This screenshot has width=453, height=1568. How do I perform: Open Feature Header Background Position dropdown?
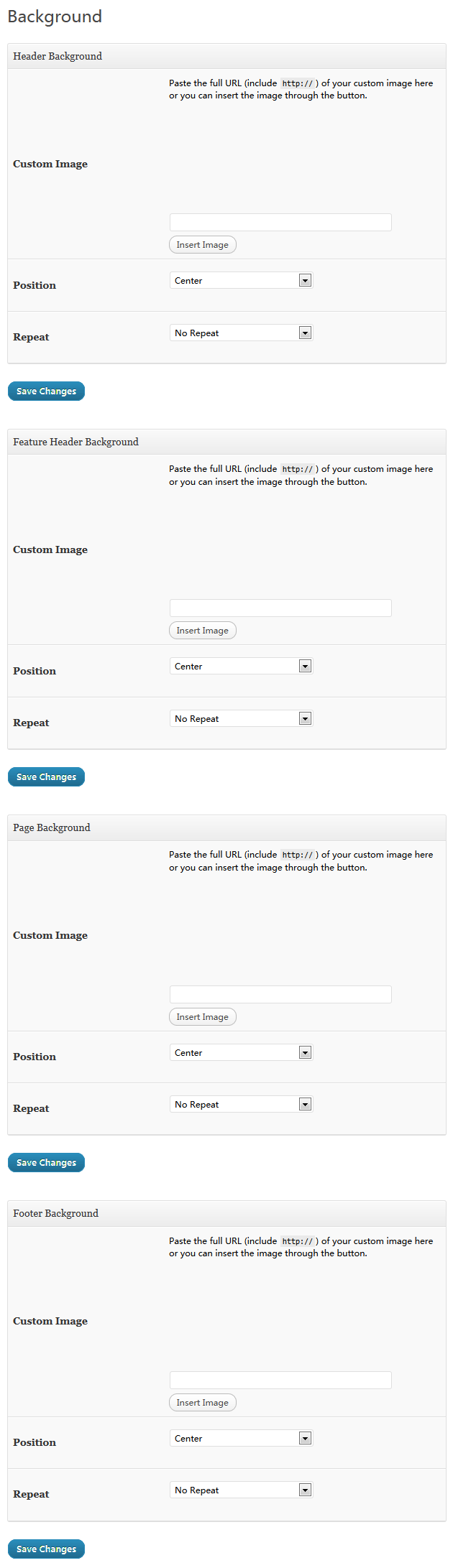[241, 667]
